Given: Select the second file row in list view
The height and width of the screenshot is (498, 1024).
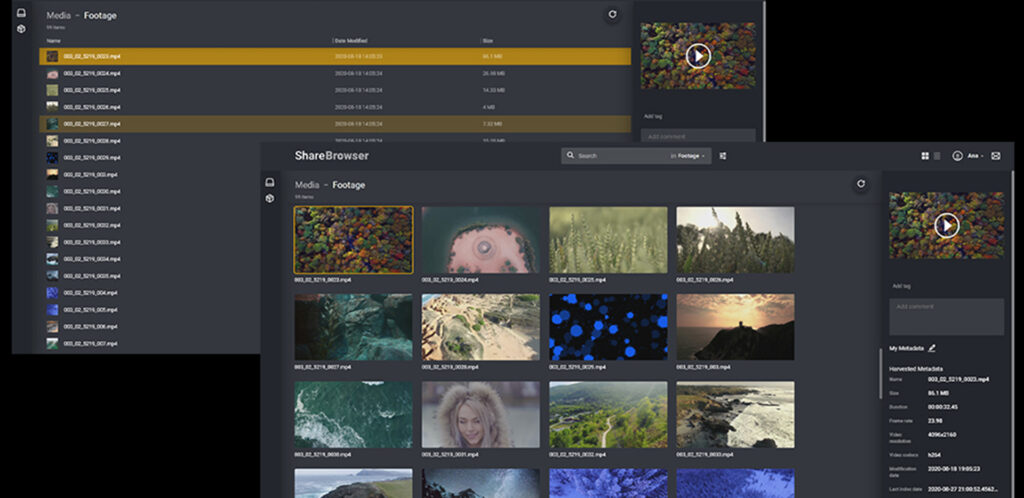Looking at the screenshot, I should coord(335,73).
